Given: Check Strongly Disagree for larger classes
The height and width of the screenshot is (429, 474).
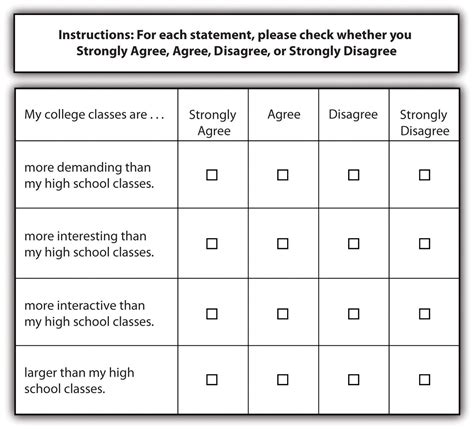Looking at the screenshot, I should (424, 380).
